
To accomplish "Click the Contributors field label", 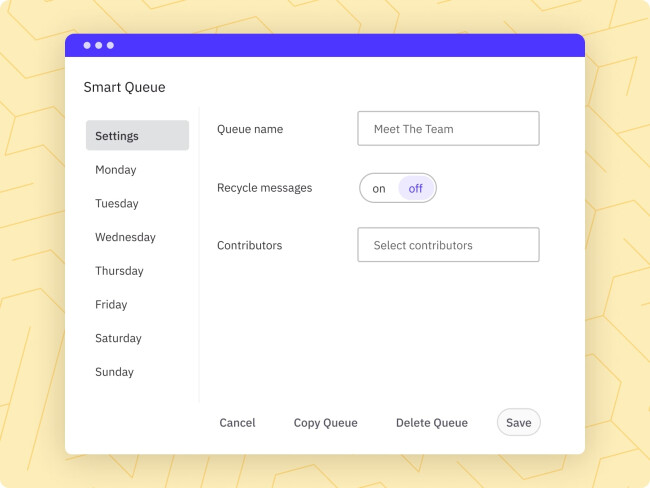I will point(249,246).
